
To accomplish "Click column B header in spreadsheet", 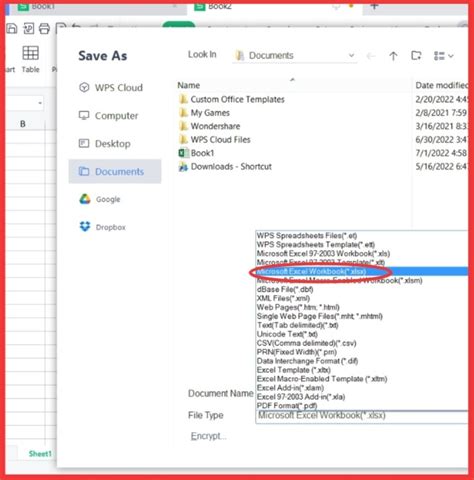I will (x=23, y=124).
